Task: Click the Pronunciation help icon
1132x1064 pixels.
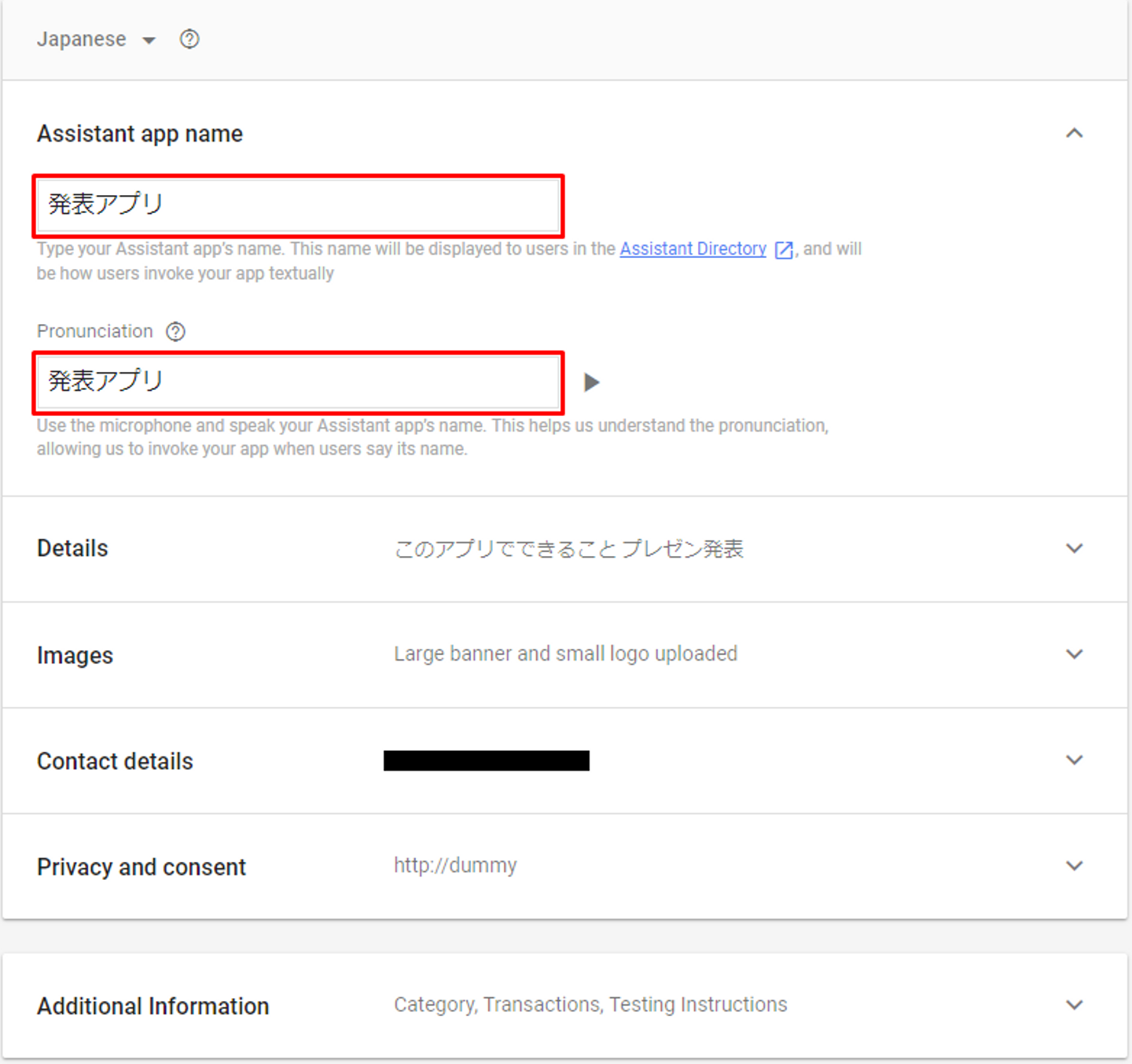Action: point(175,332)
